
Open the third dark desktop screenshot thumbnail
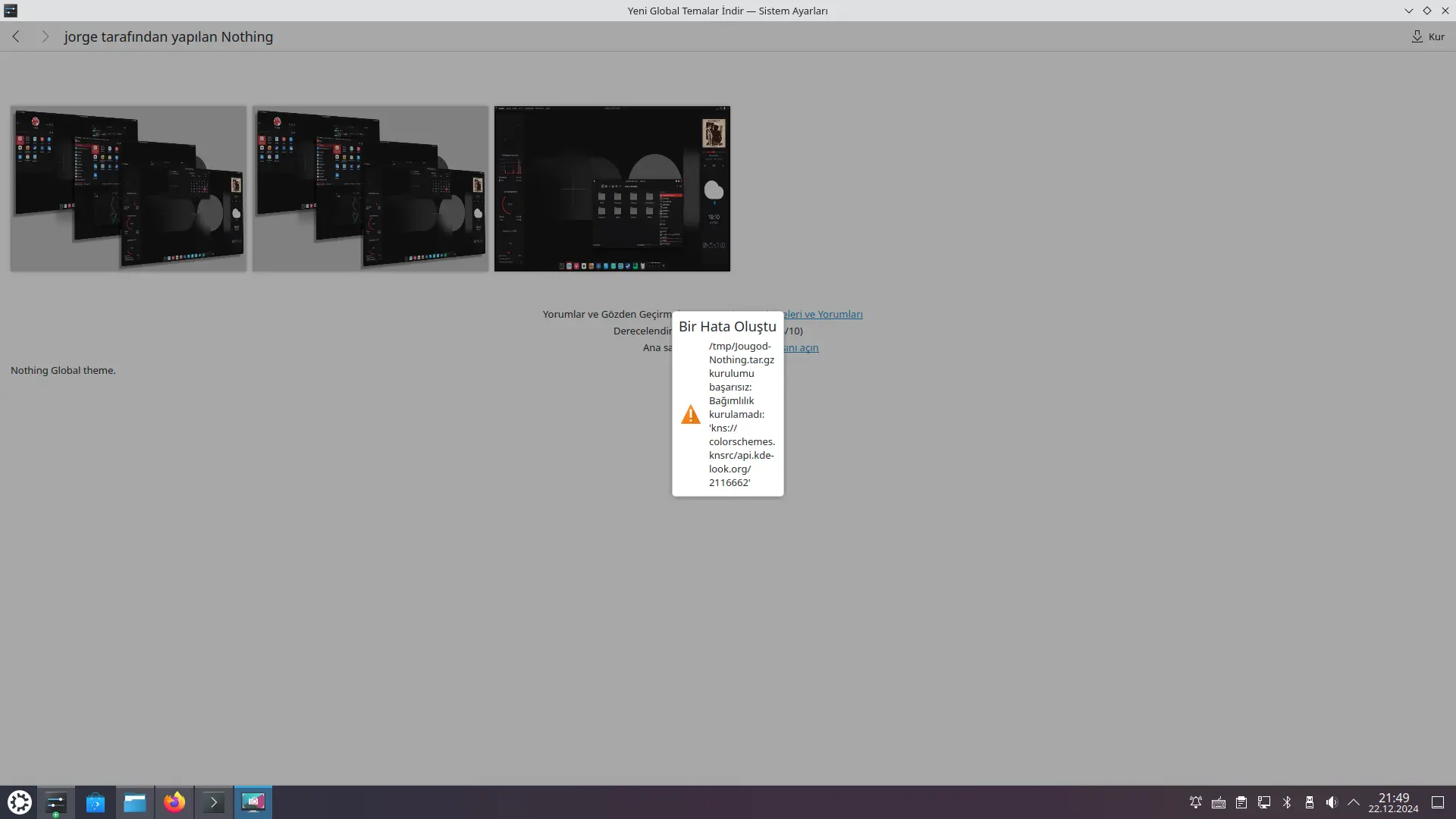[612, 188]
